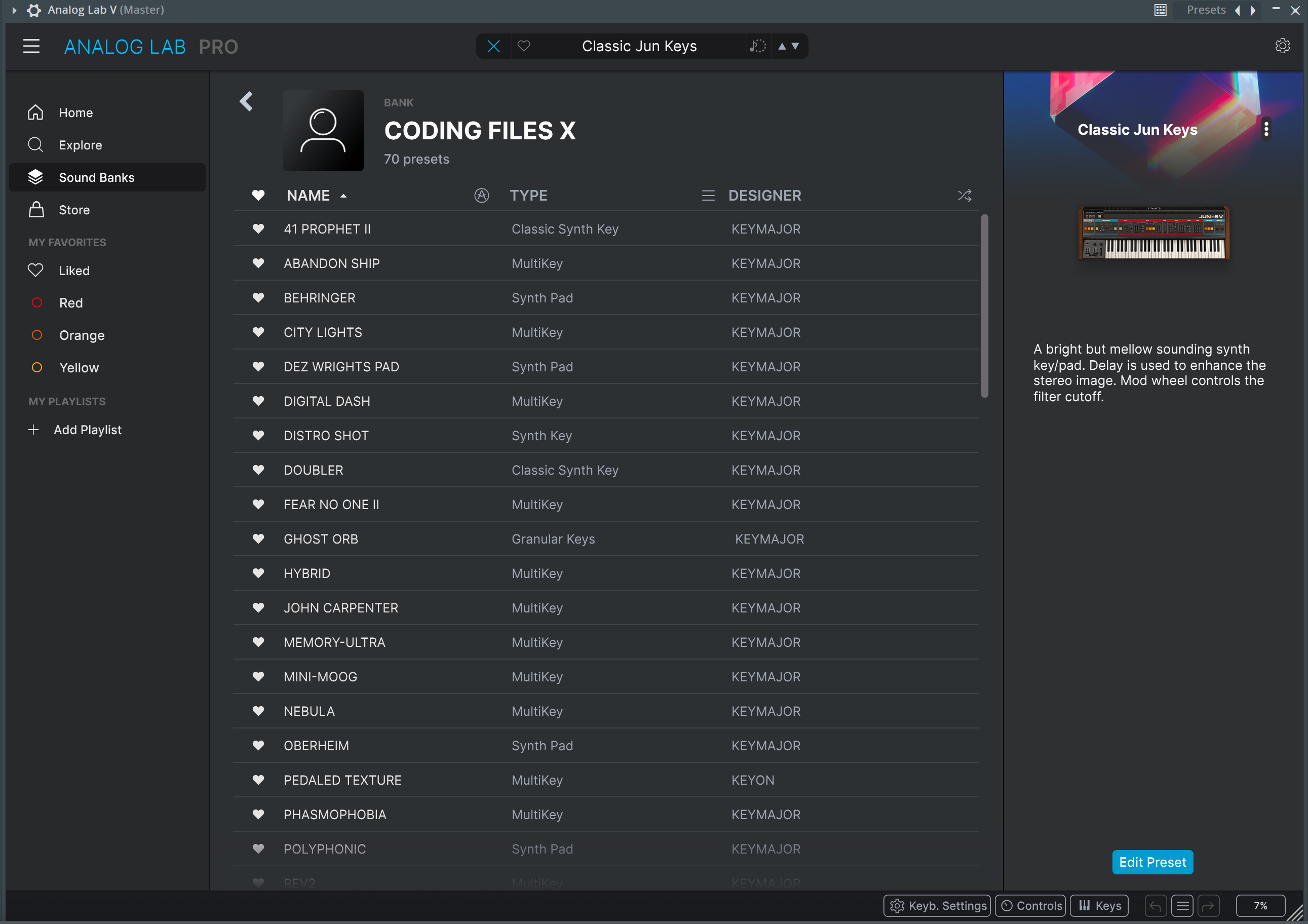Show the virtual Keys panel
The width and height of the screenshot is (1308, 924).
(x=1099, y=906)
